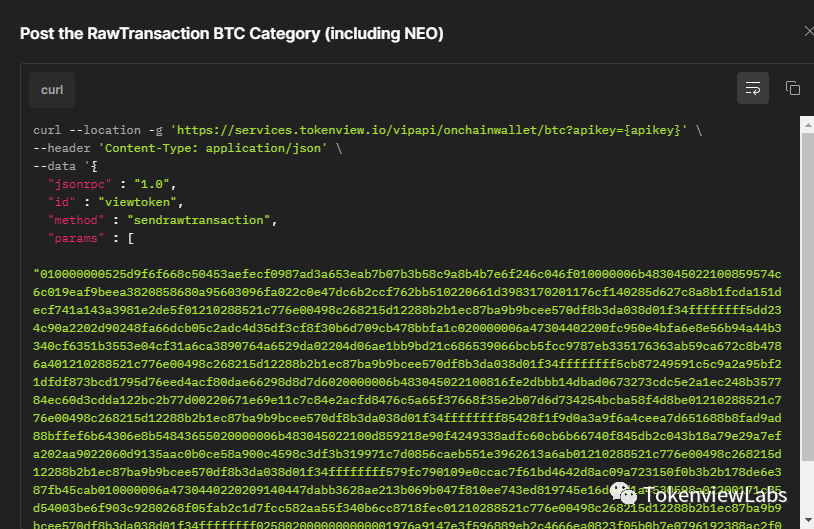Click the scrollbar down arrow
Image resolution: width=814 pixels, height=529 pixels.
[x=806, y=521]
